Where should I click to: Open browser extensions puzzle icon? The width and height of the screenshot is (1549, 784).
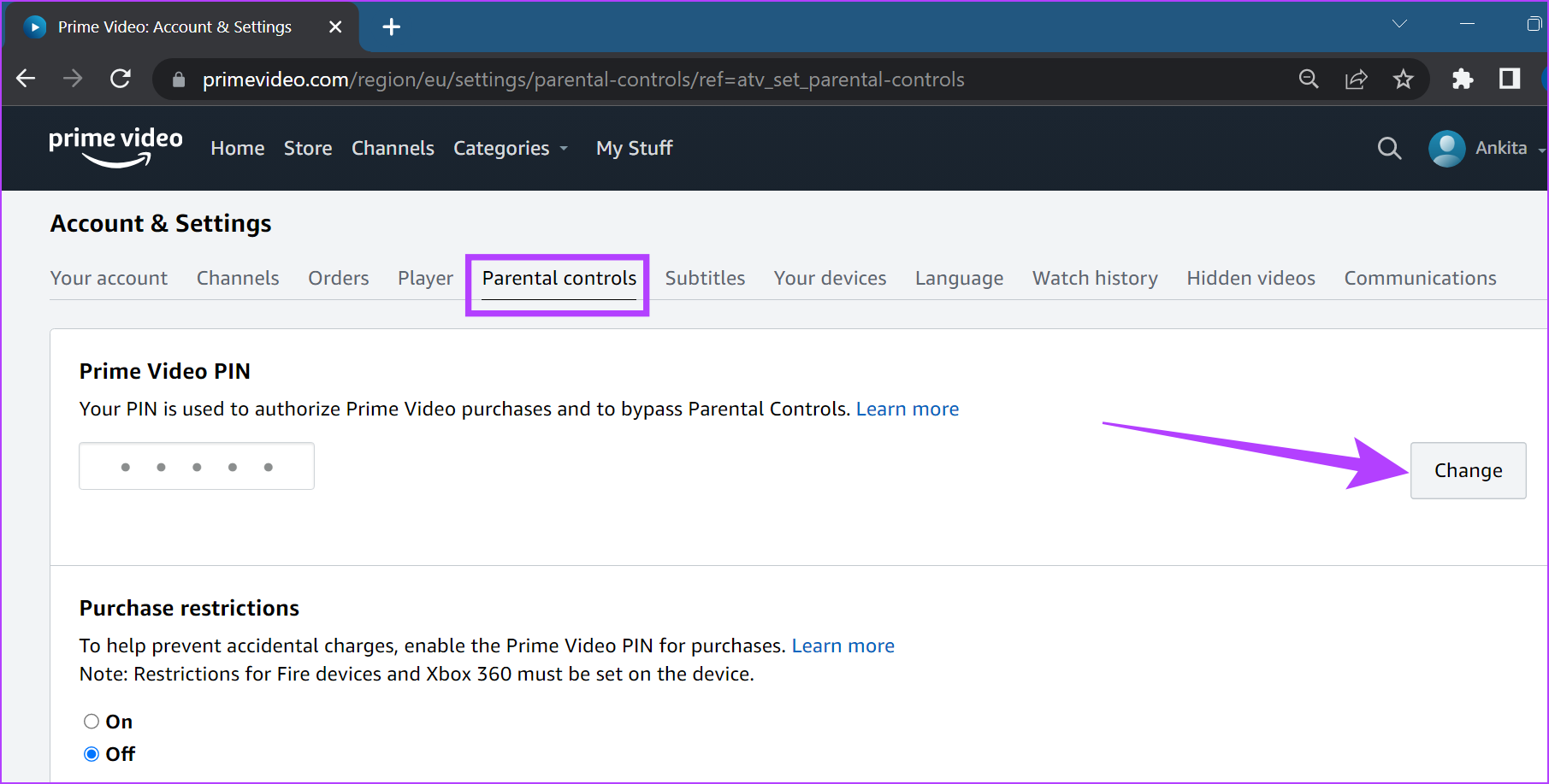click(1463, 80)
